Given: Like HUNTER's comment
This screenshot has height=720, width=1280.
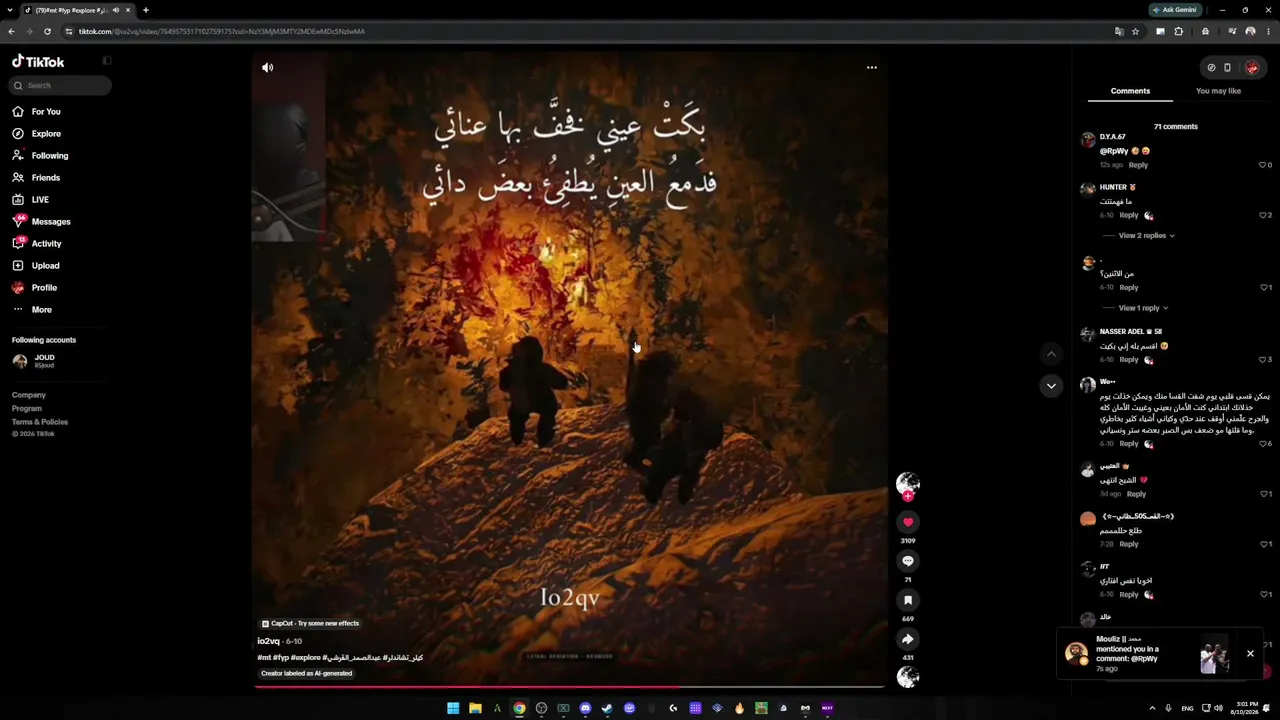Looking at the screenshot, I should coord(1264,216).
